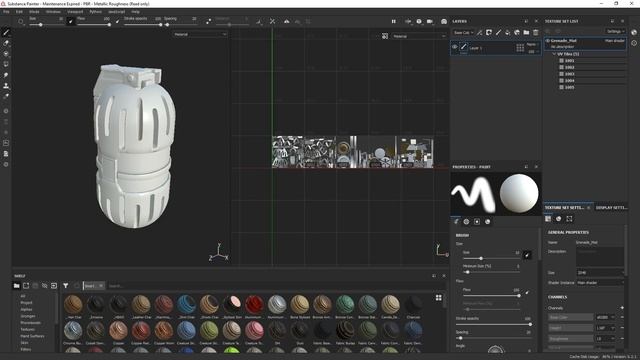
Task: Select the Polygon Fill tool
Action: 6,64
